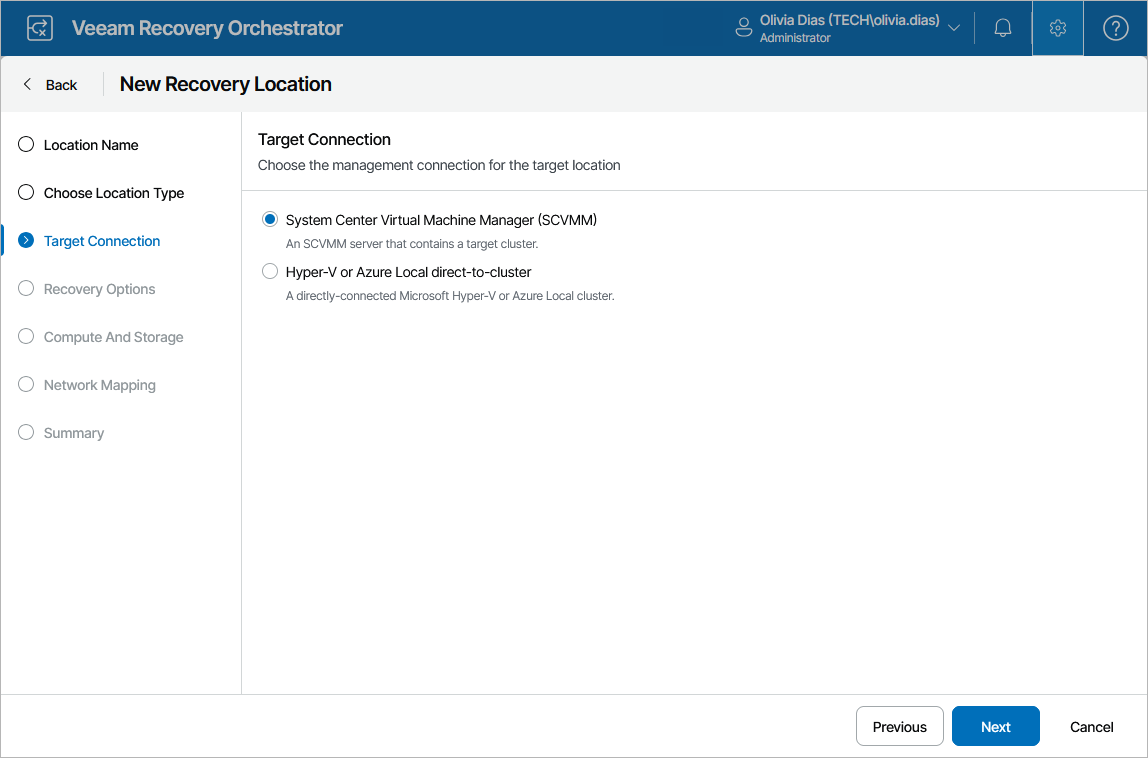Click the Target Connection step arrow icon
The width and height of the screenshot is (1148, 758).
click(x=26, y=241)
